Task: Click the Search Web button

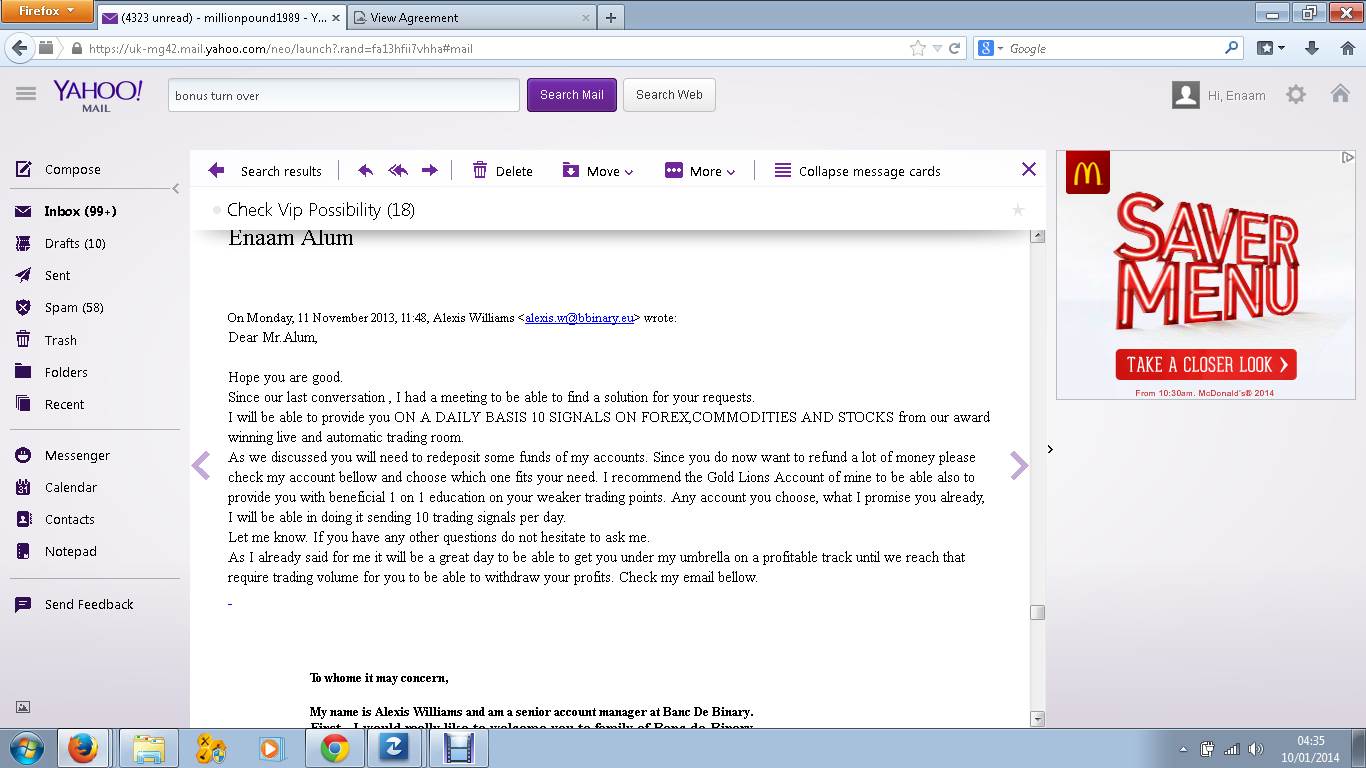Action: pos(669,95)
